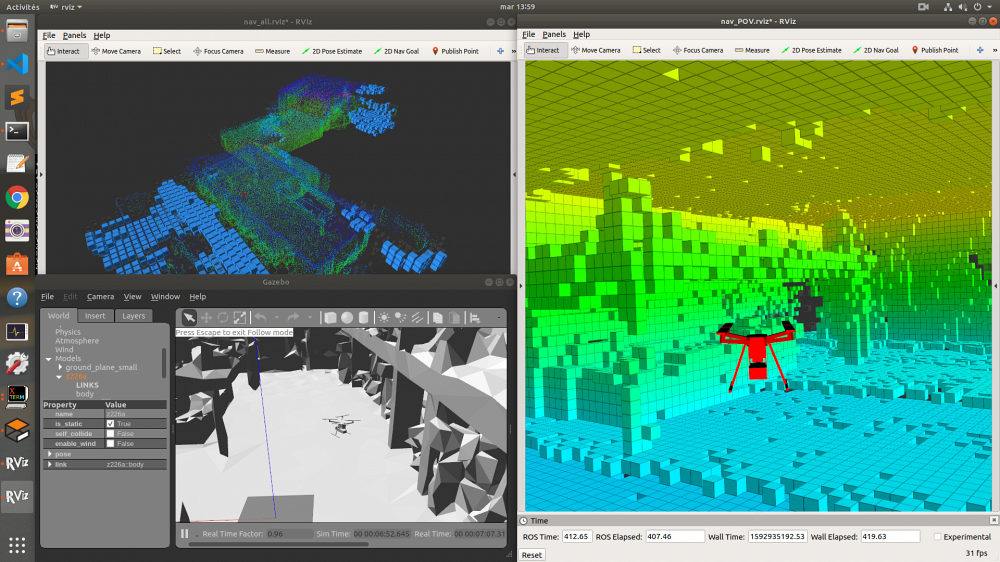Click the ROS Time value field
1000x562 pixels.
(x=576, y=537)
